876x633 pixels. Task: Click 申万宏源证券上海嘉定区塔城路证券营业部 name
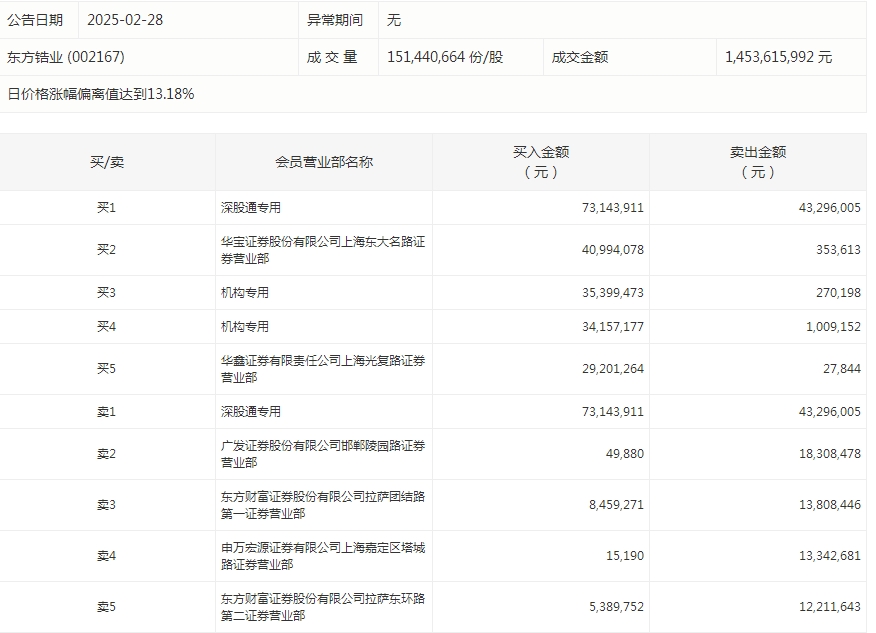323,556
